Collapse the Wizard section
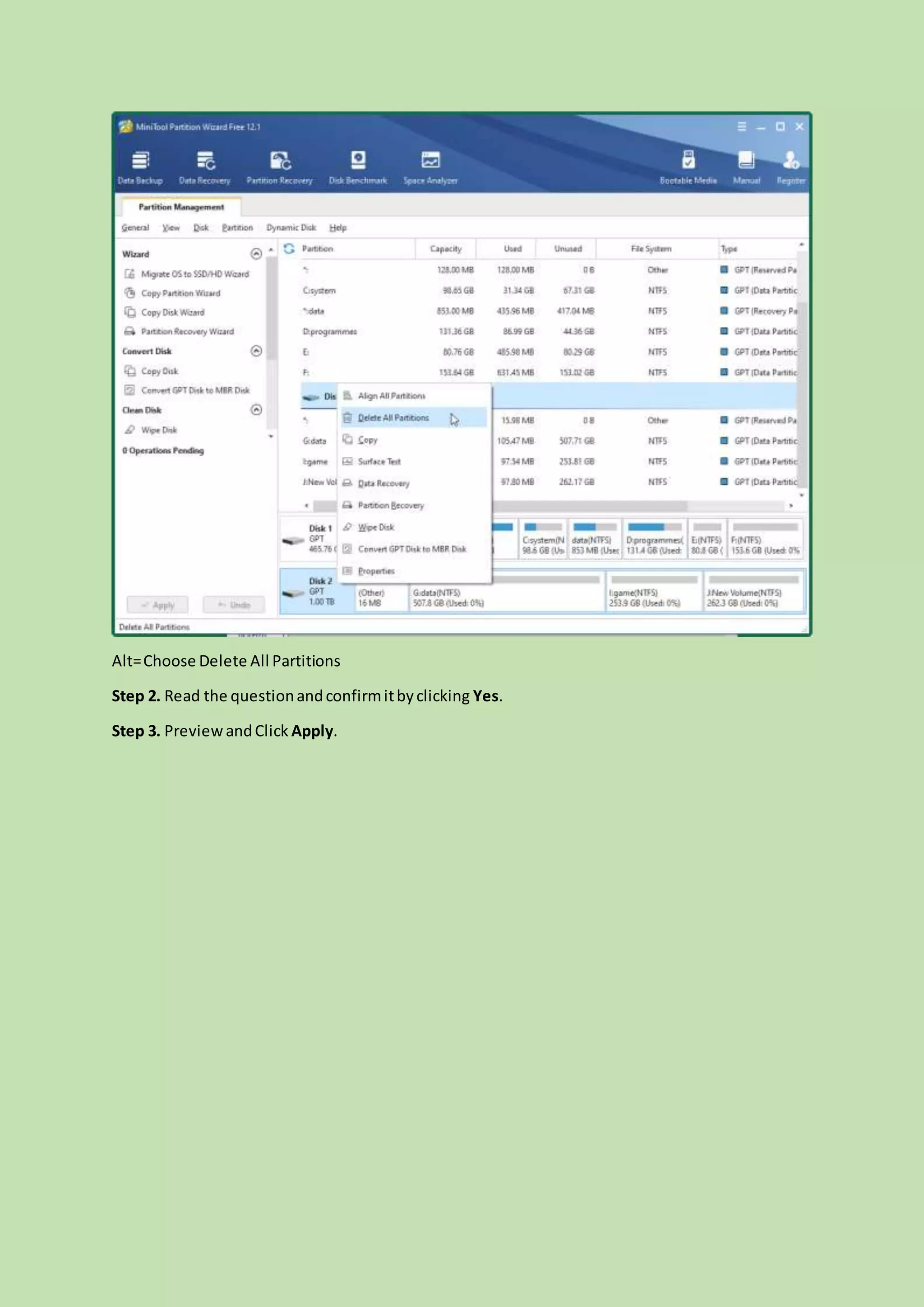 point(256,254)
